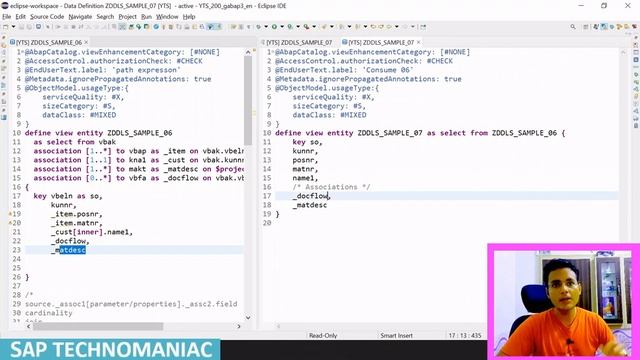Viewport: 640px width, 360px height.
Task: Click the rightmost perspective switcher icon
Action: pos(634,27)
